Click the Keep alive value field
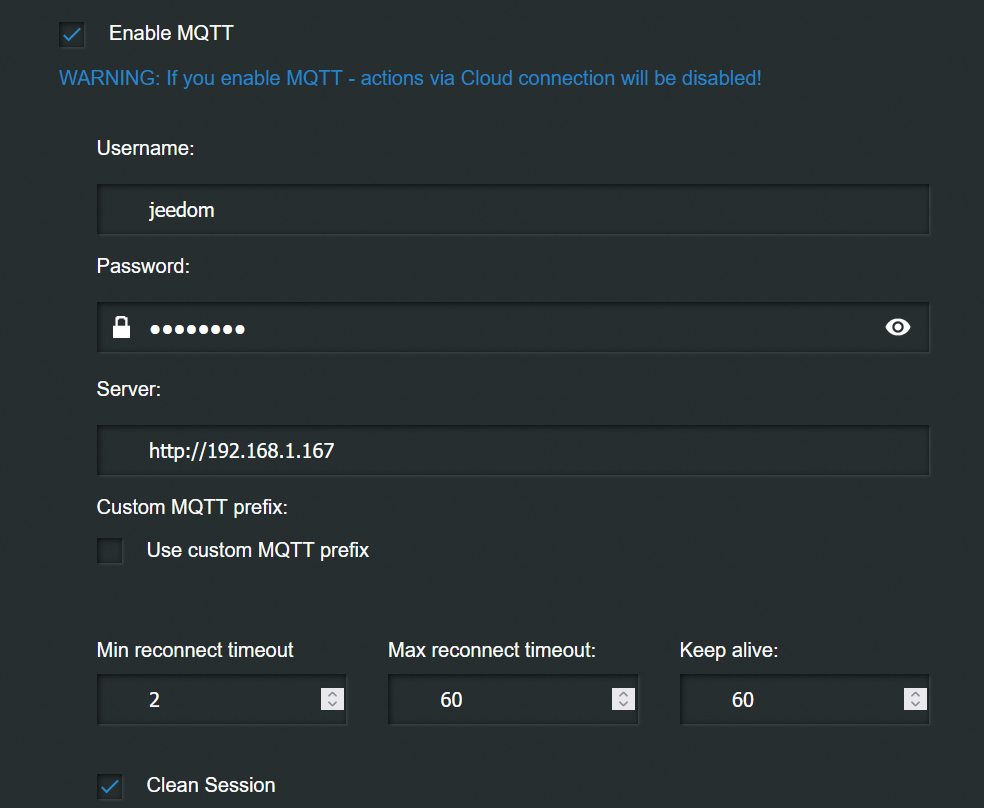Image resolution: width=984 pixels, height=808 pixels. pos(790,700)
